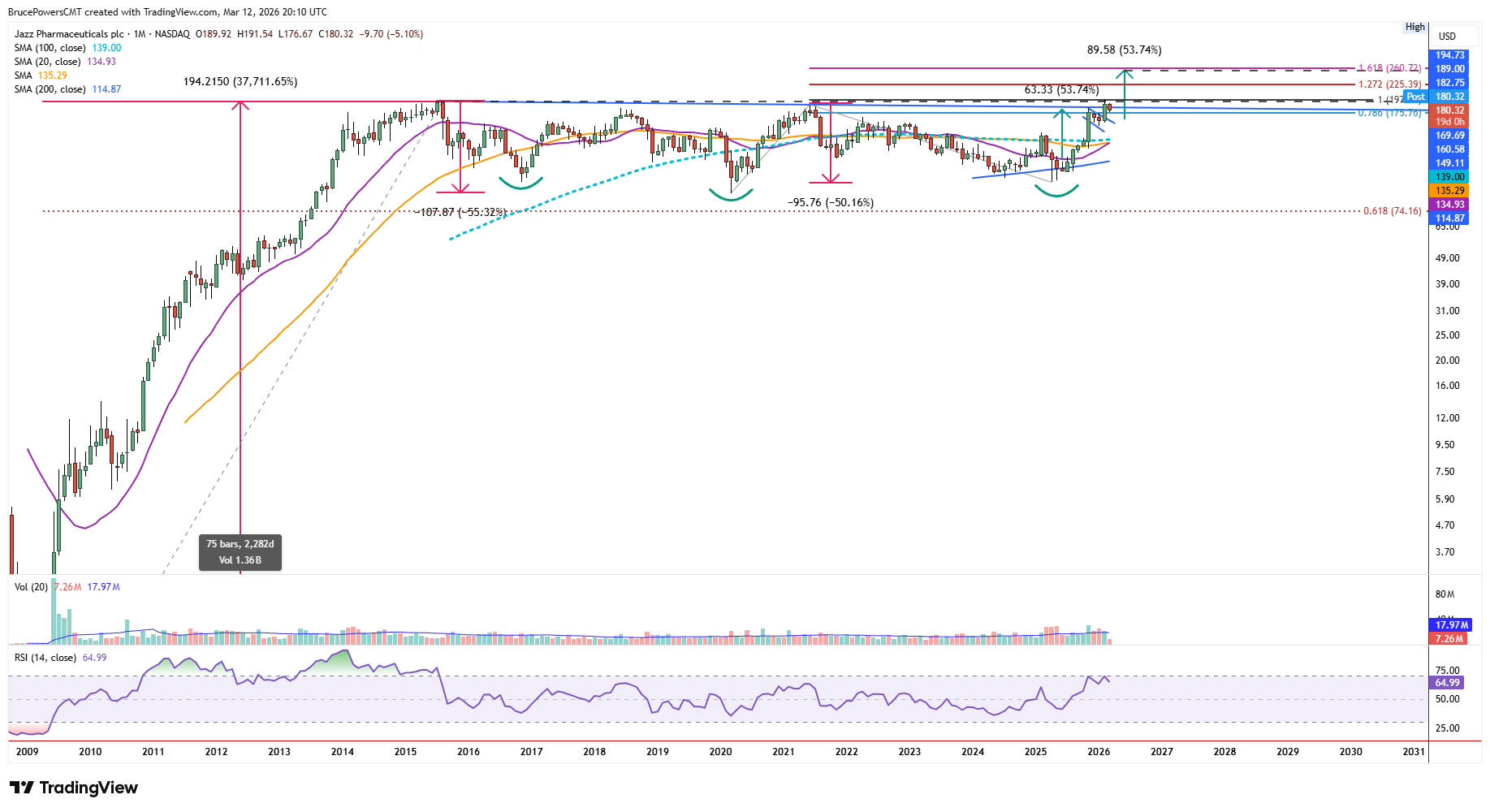Click the TradingView logo icon at bottom
The image size is (1490, 812).
pyautogui.click(x=22, y=788)
